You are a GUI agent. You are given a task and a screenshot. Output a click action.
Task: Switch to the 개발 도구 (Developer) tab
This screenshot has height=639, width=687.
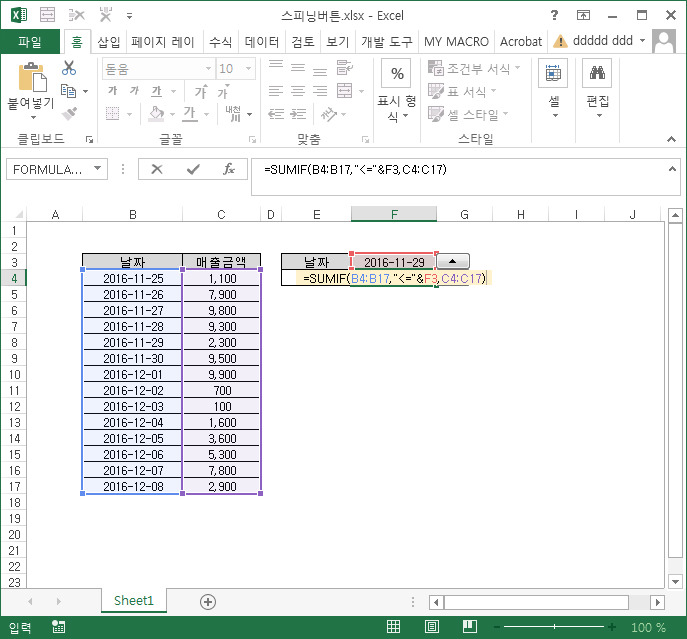[387, 42]
